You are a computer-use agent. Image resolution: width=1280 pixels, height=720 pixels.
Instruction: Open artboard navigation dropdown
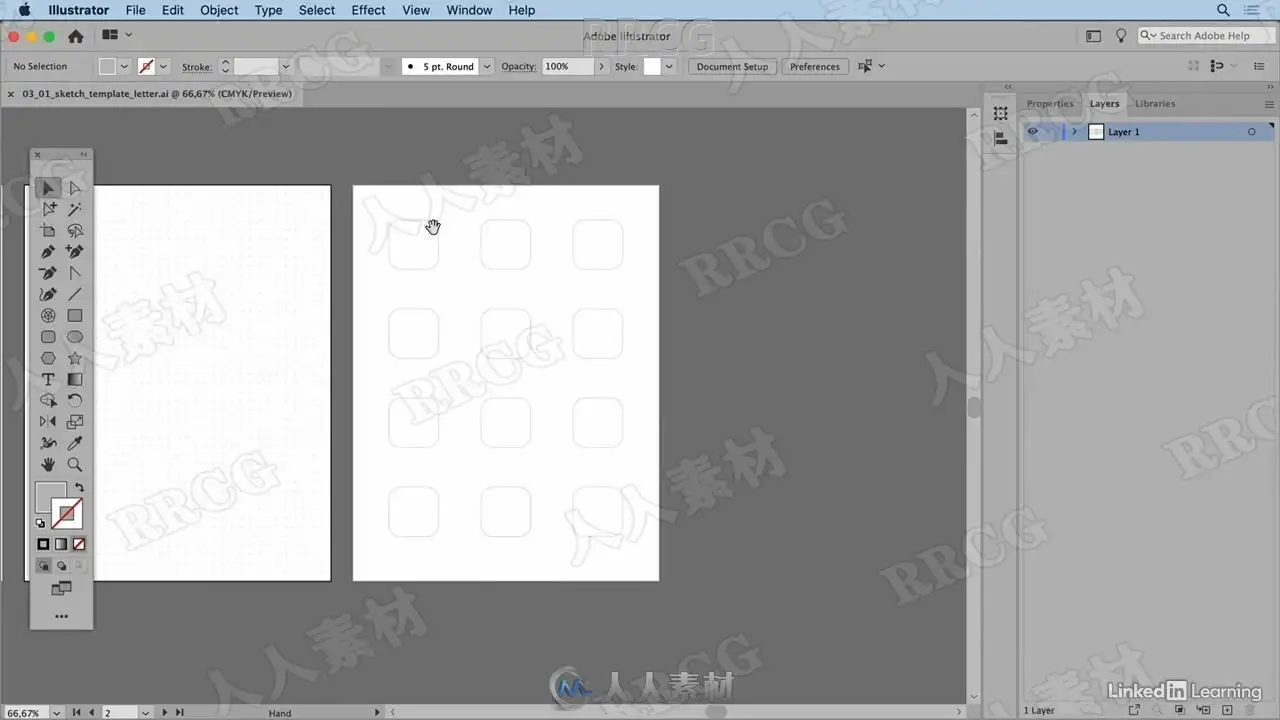(x=146, y=713)
